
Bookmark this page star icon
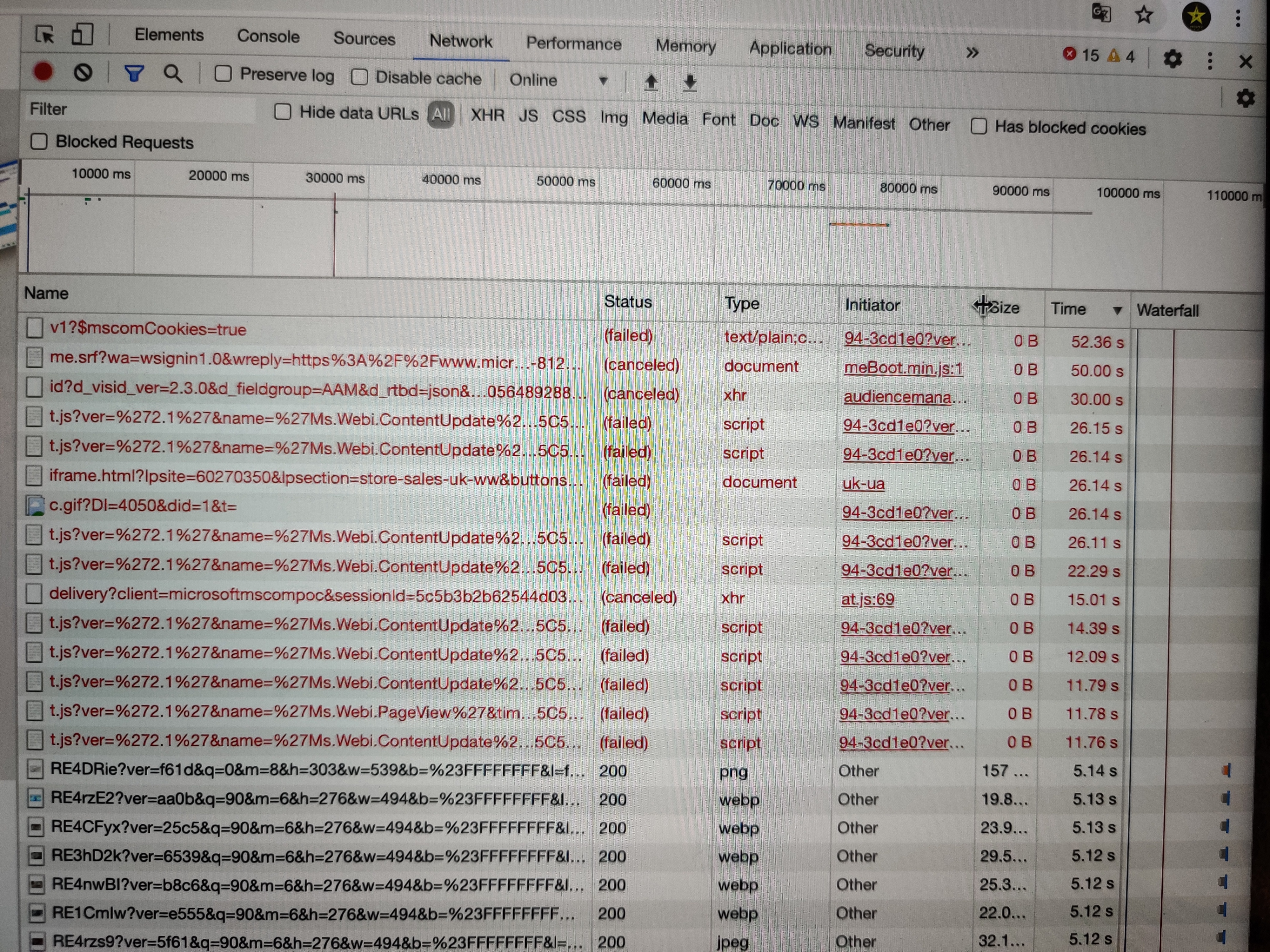pos(1144,14)
